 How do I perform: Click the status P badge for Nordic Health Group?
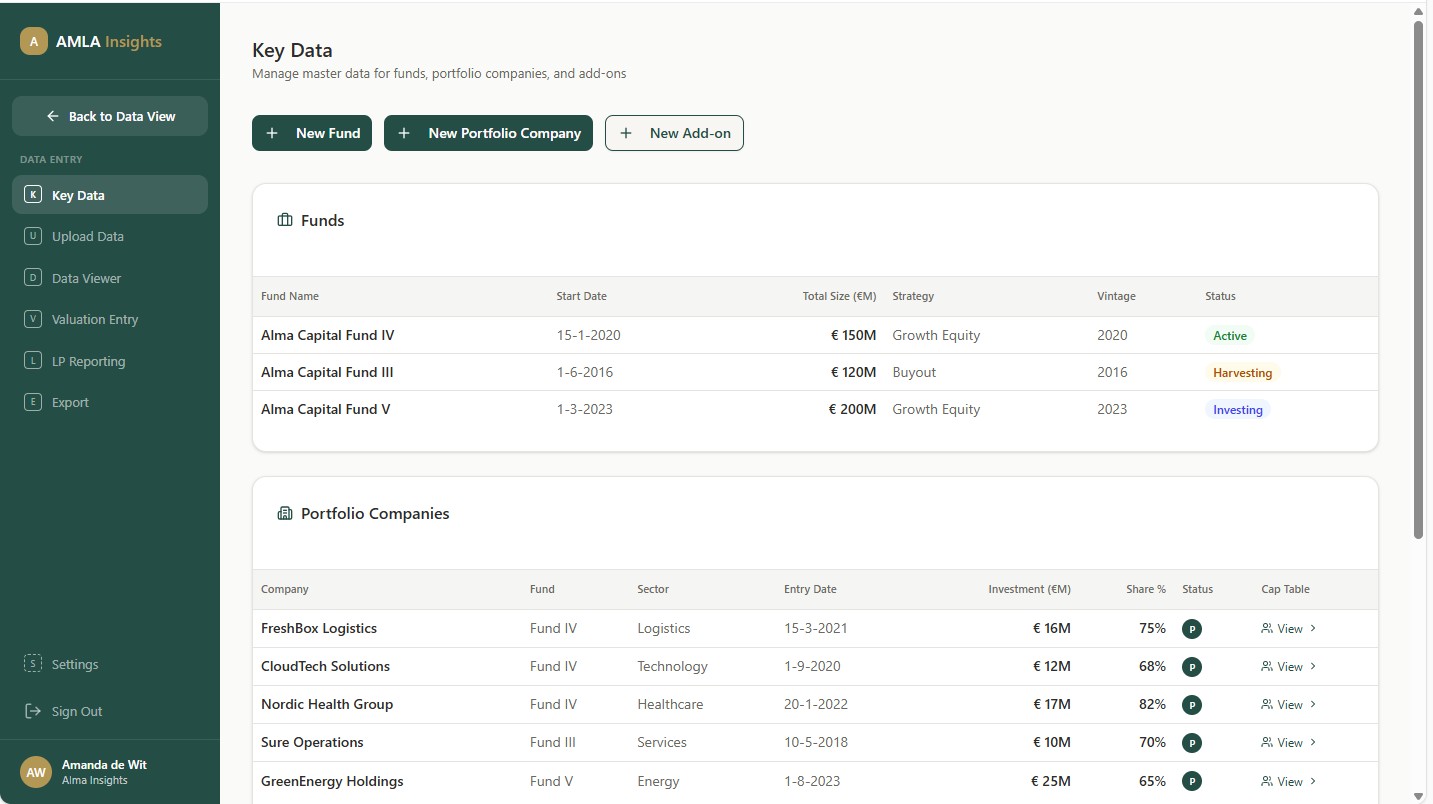[1192, 705]
